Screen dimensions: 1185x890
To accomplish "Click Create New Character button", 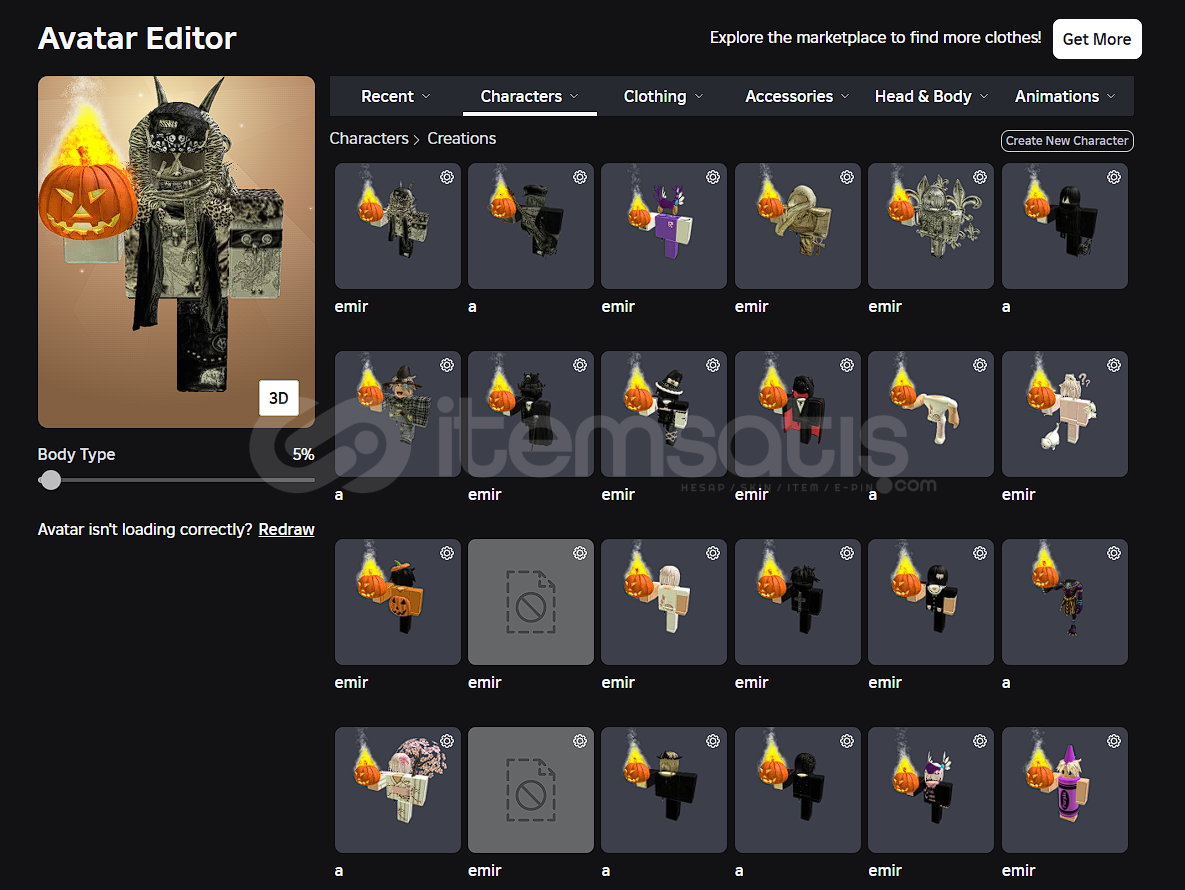I will coord(1067,141).
